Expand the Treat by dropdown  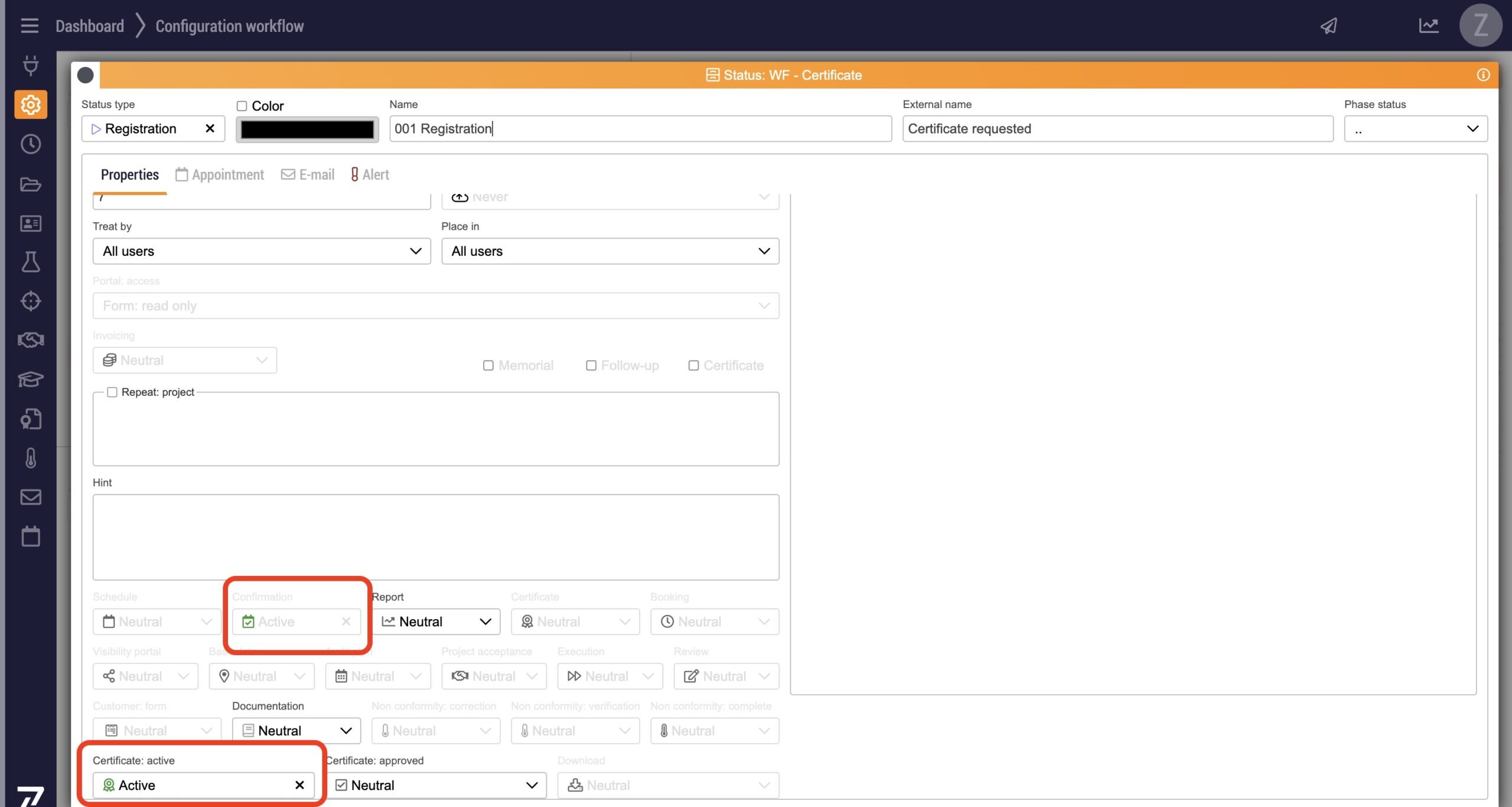[x=262, y=251]
